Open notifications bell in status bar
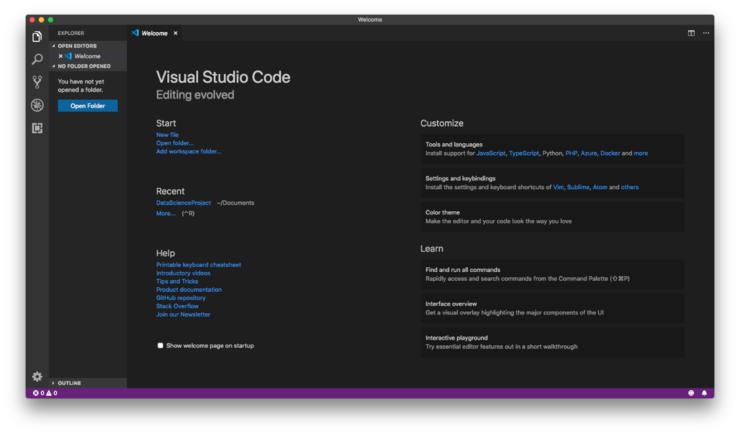740x435 pixels. click(x=704, y=393)
